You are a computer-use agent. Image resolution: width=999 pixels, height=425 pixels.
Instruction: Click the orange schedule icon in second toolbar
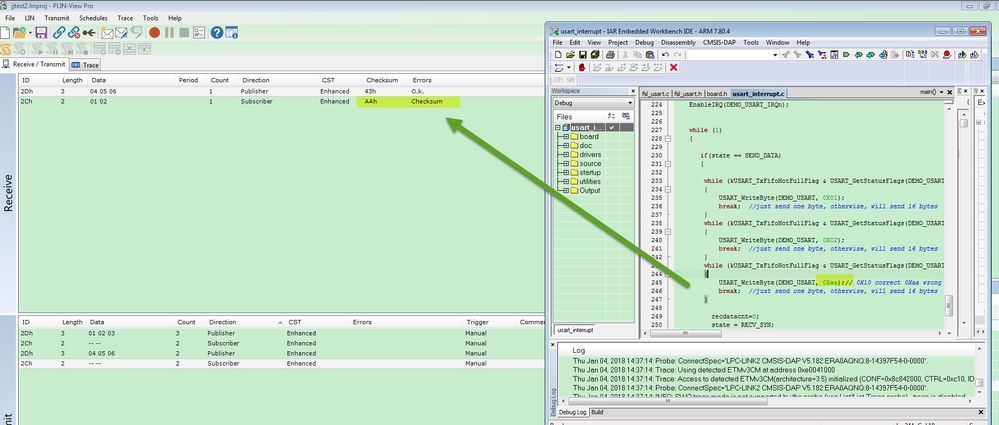click(6, 49)
